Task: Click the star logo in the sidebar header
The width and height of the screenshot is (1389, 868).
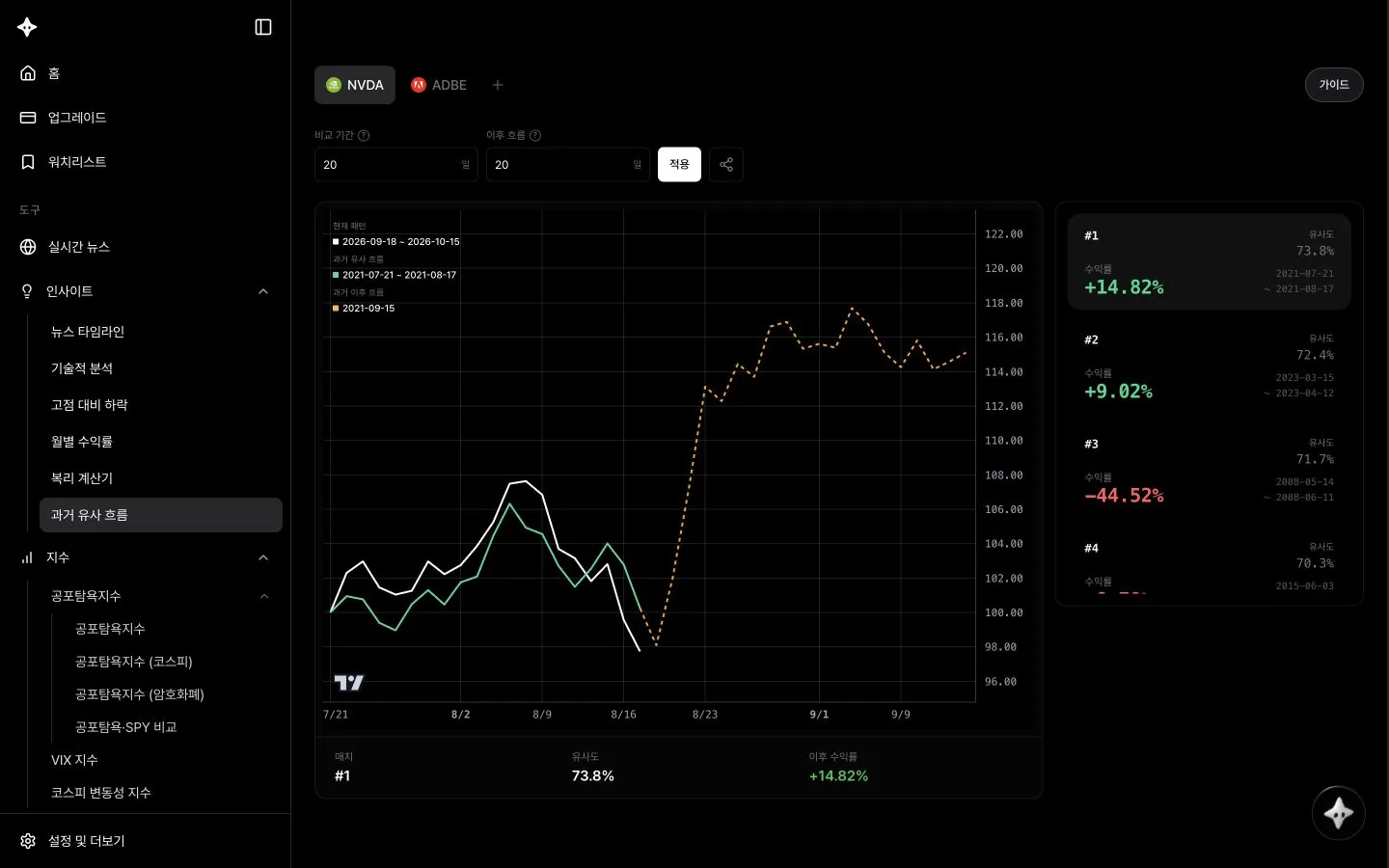Action: point(27,27)
